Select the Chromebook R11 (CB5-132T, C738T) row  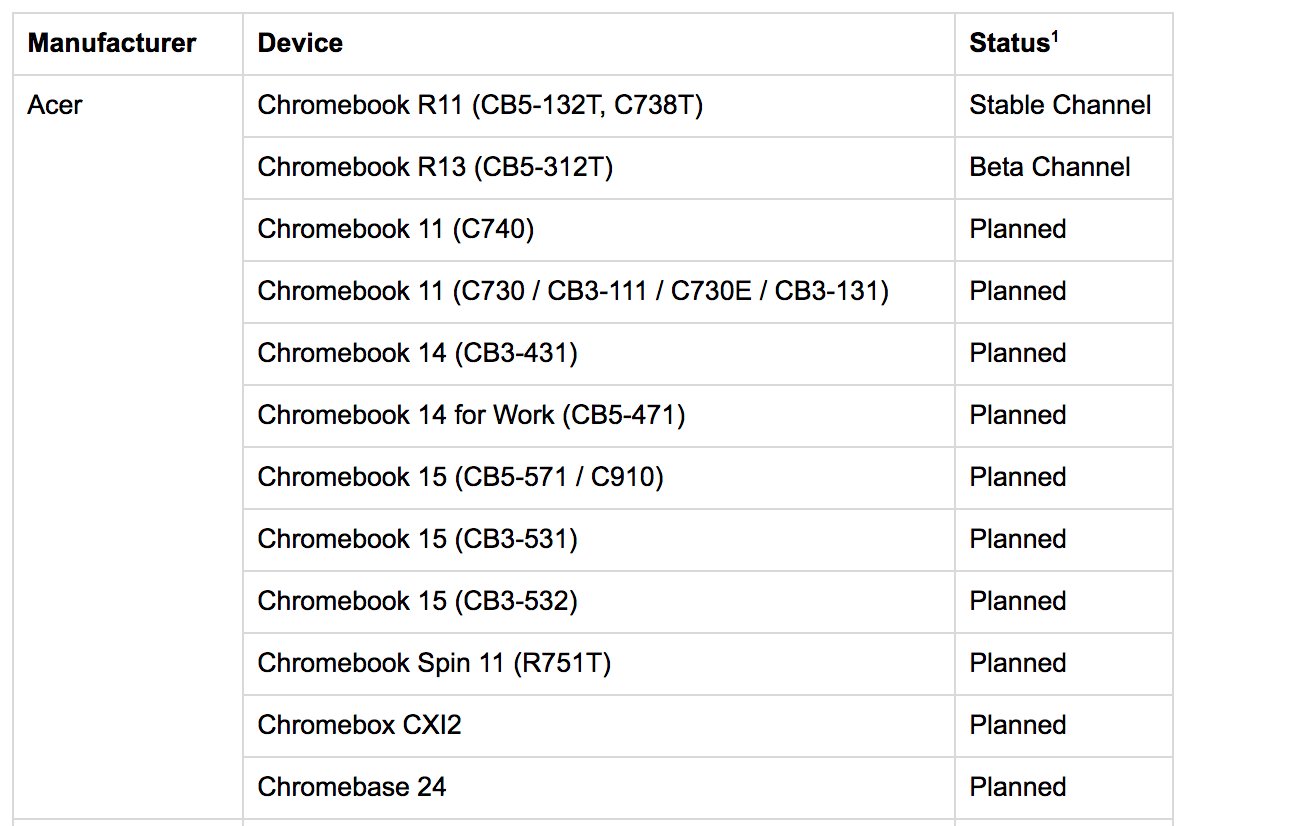pyautogui.click(x=480, y=105)
